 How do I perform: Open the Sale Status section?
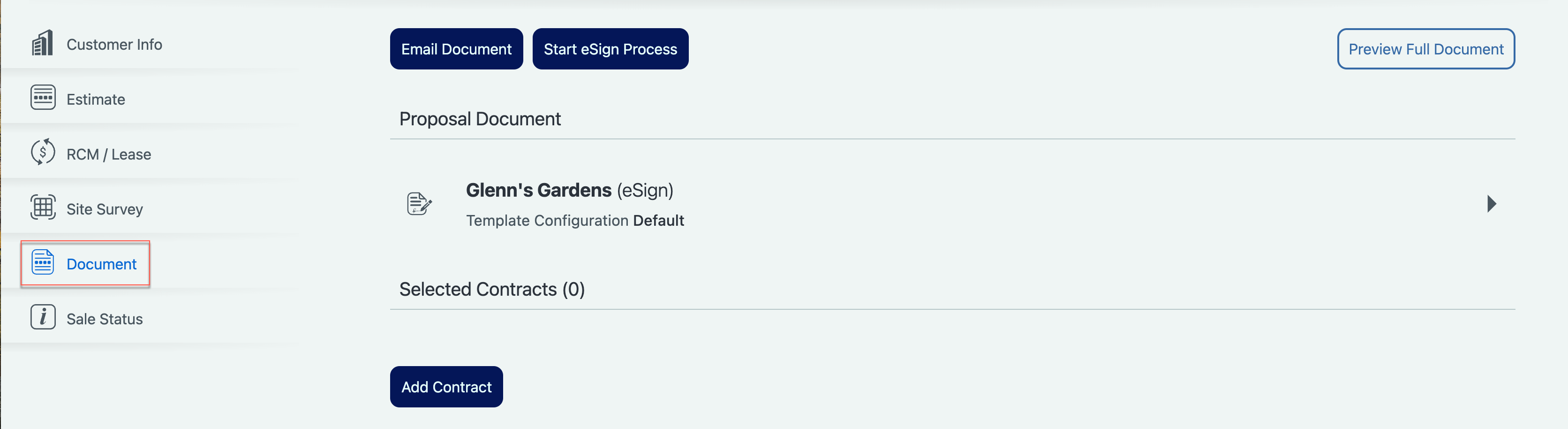[x=104, y=319]
